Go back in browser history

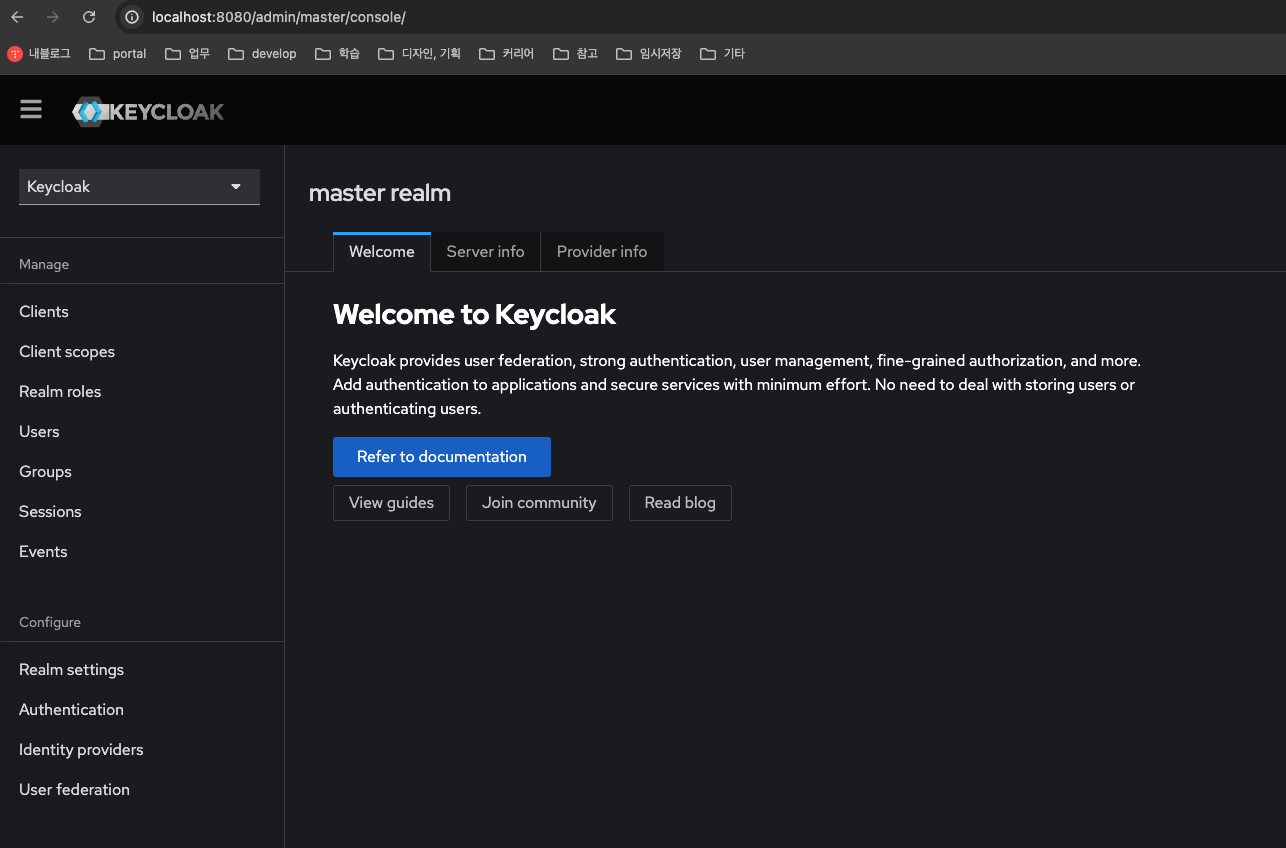[x=17, y=17]
